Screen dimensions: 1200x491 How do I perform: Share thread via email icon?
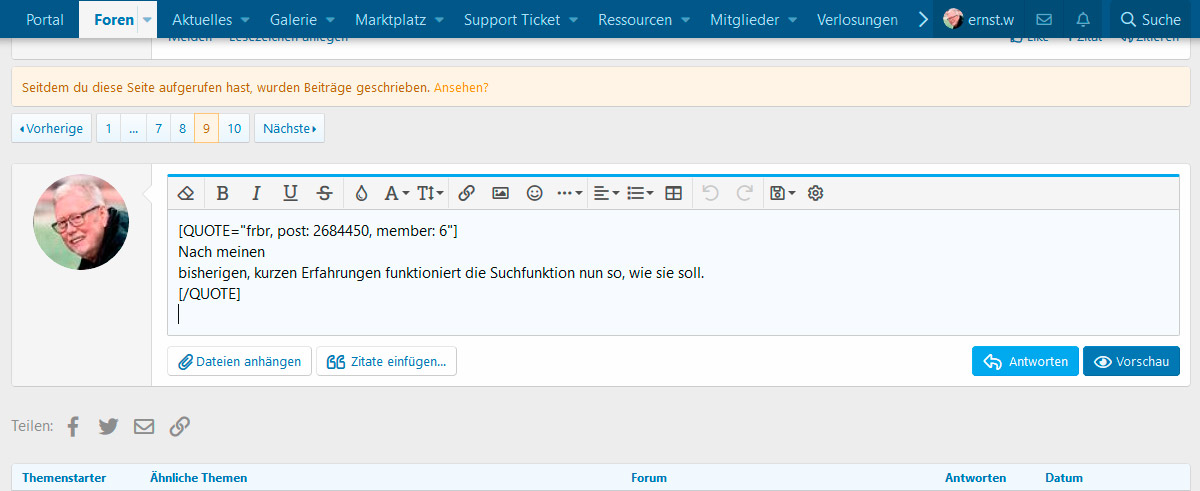144,427
